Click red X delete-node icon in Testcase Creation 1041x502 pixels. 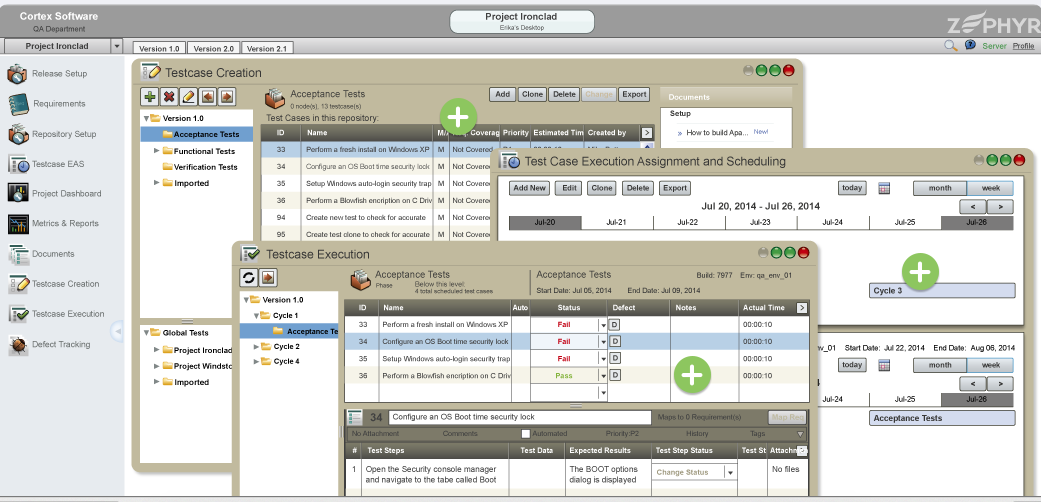click(169, 97)
